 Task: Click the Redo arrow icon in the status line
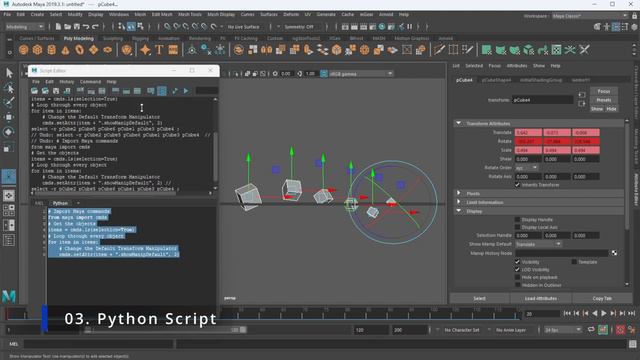(x=96, y=27)
